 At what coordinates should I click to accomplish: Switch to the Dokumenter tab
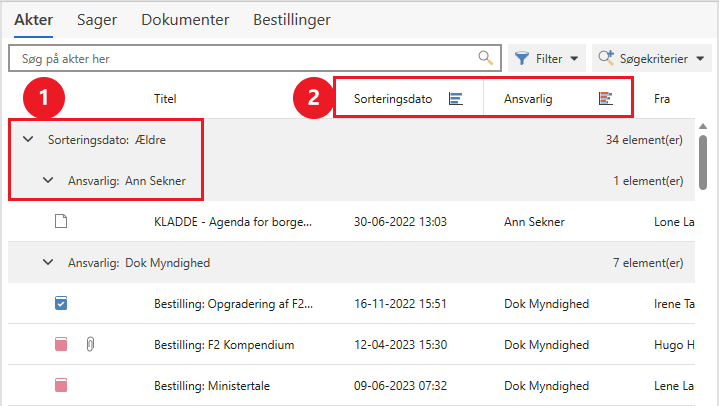coord(185,20)
